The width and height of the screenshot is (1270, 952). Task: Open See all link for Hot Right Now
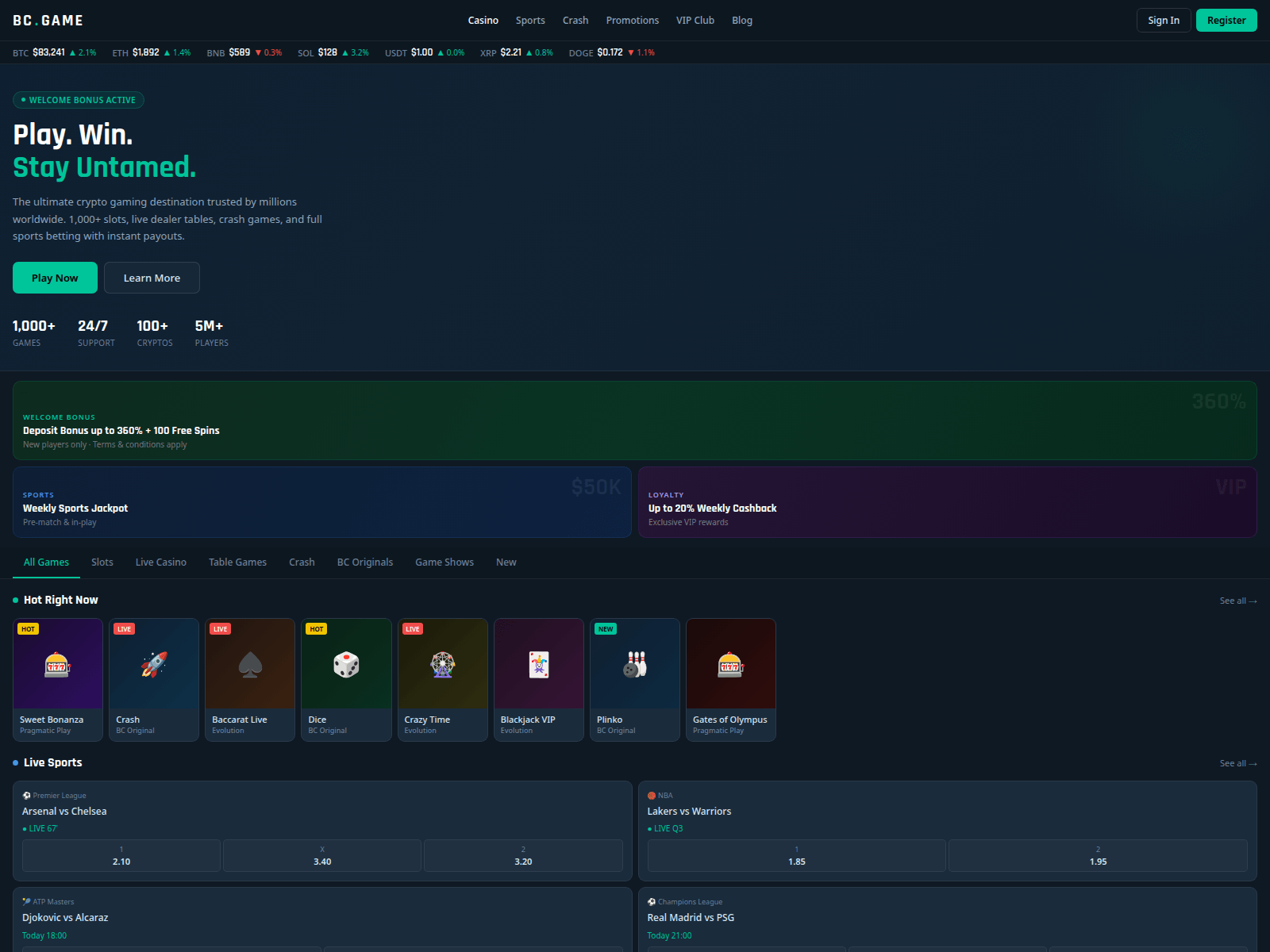pyautogui.click(x=1237, y=601)
